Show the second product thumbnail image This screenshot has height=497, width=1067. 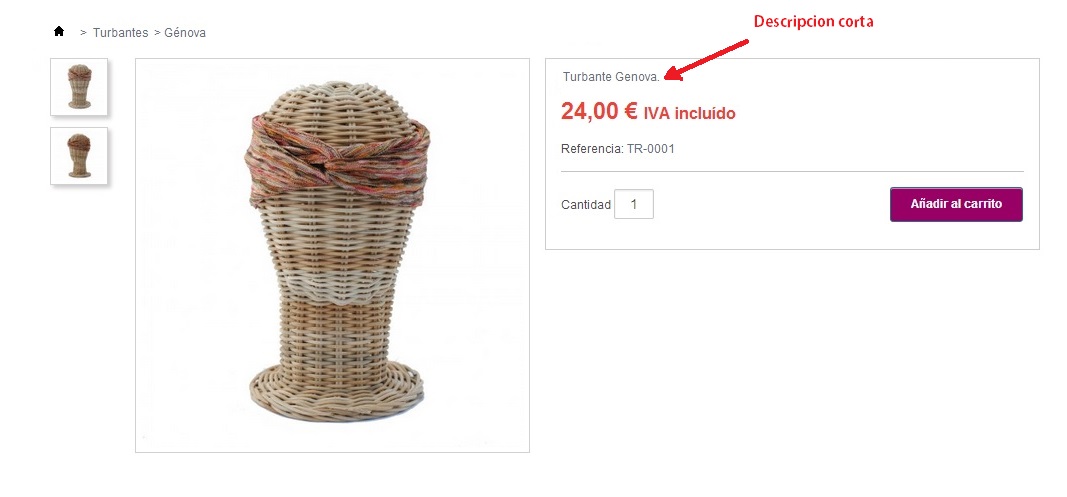click(79, 156)
